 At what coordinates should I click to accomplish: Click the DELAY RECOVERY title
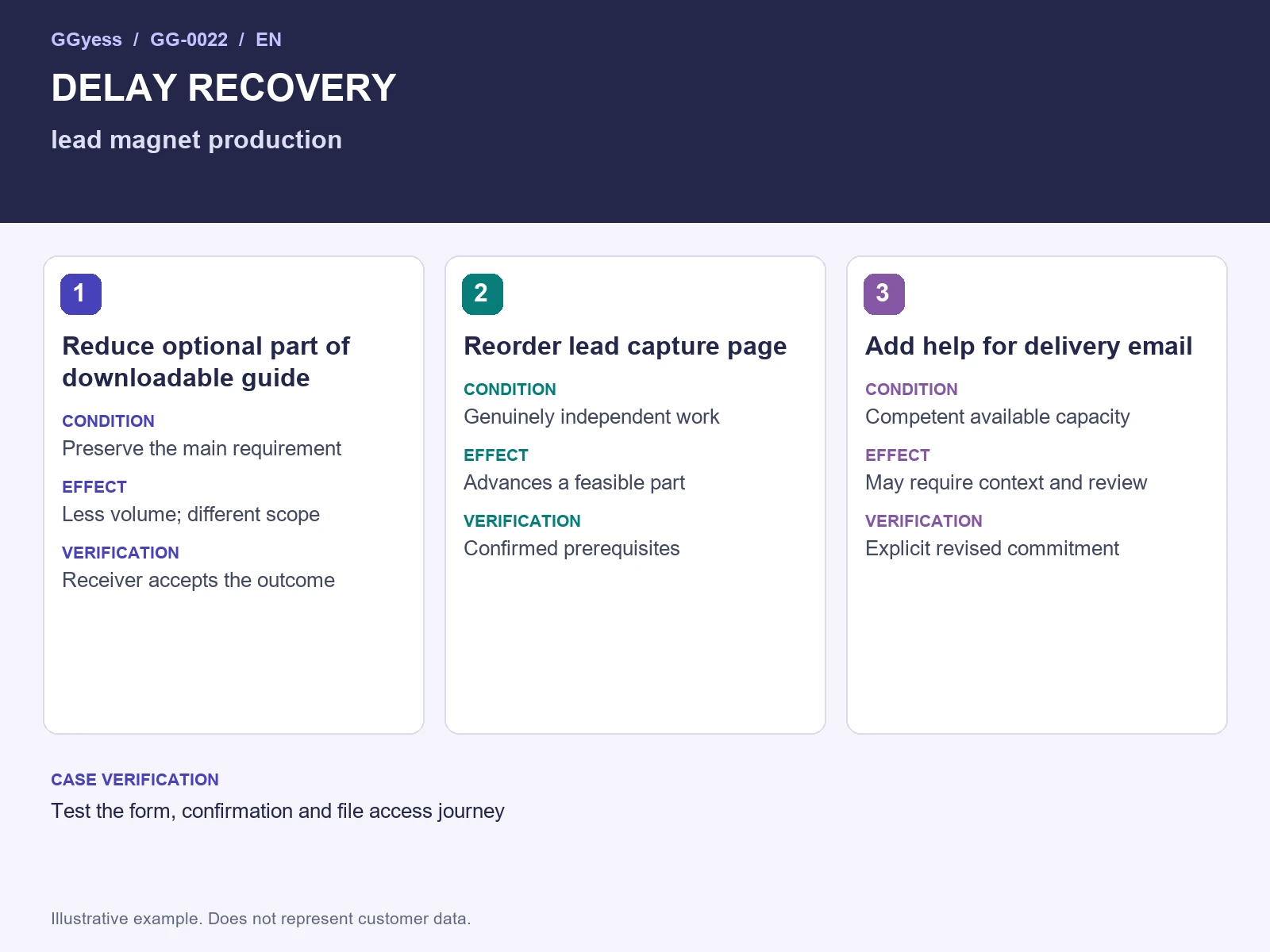(x=223, y=87)
